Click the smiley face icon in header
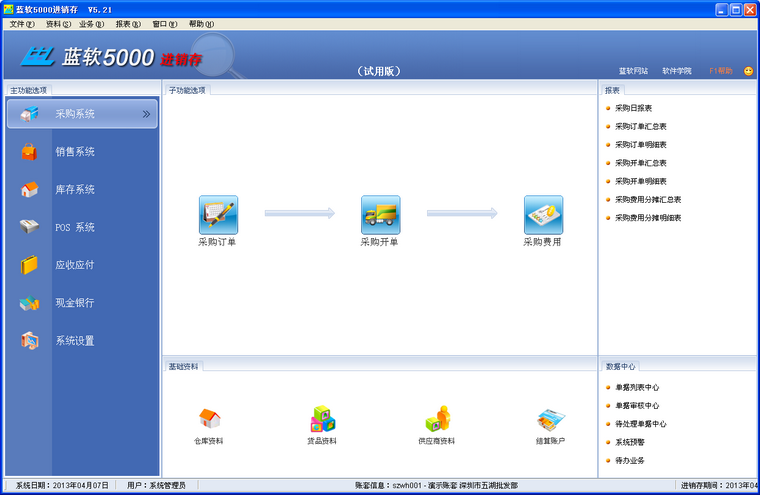Image resolution: width=760 pixels, height=495 pixels. [x=748, y=71]
